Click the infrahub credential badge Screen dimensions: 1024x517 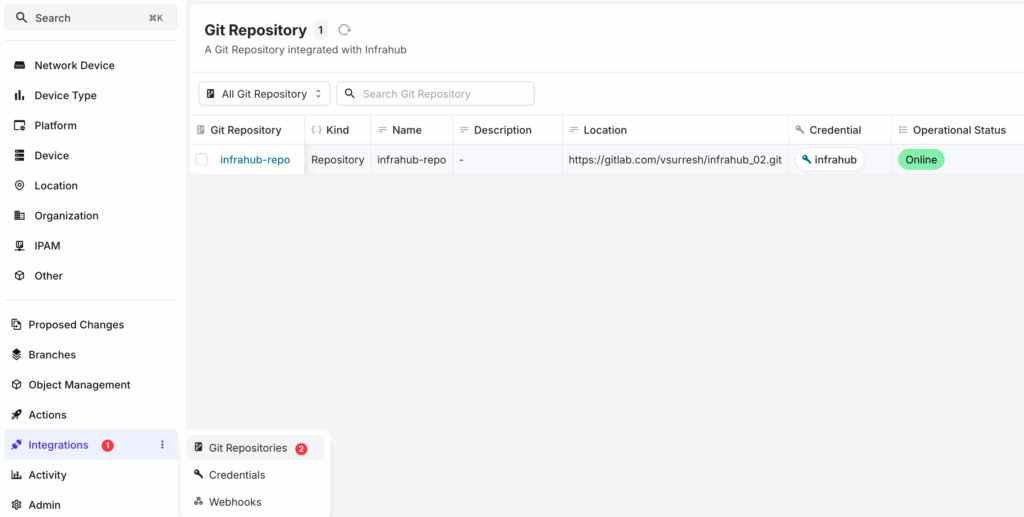coord(829,159)
